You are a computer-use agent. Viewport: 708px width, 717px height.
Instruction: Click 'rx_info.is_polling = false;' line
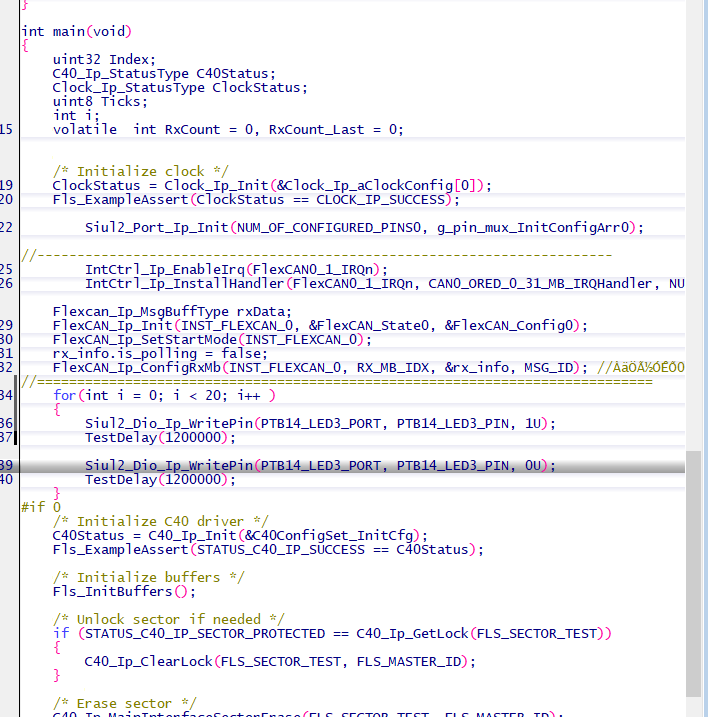[x=160, y=353]
